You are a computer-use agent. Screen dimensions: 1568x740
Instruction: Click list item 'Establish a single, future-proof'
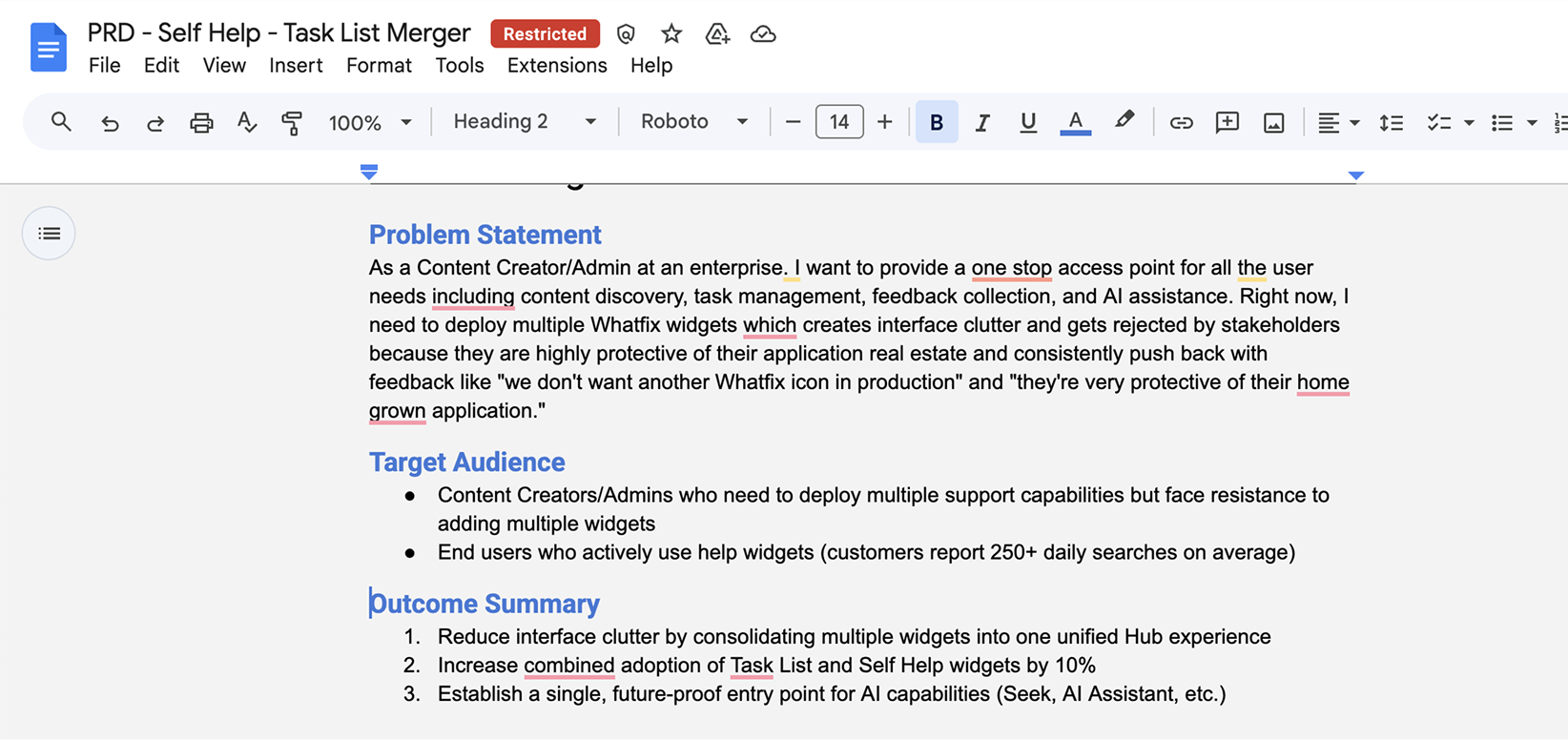[x=832, y=694]
